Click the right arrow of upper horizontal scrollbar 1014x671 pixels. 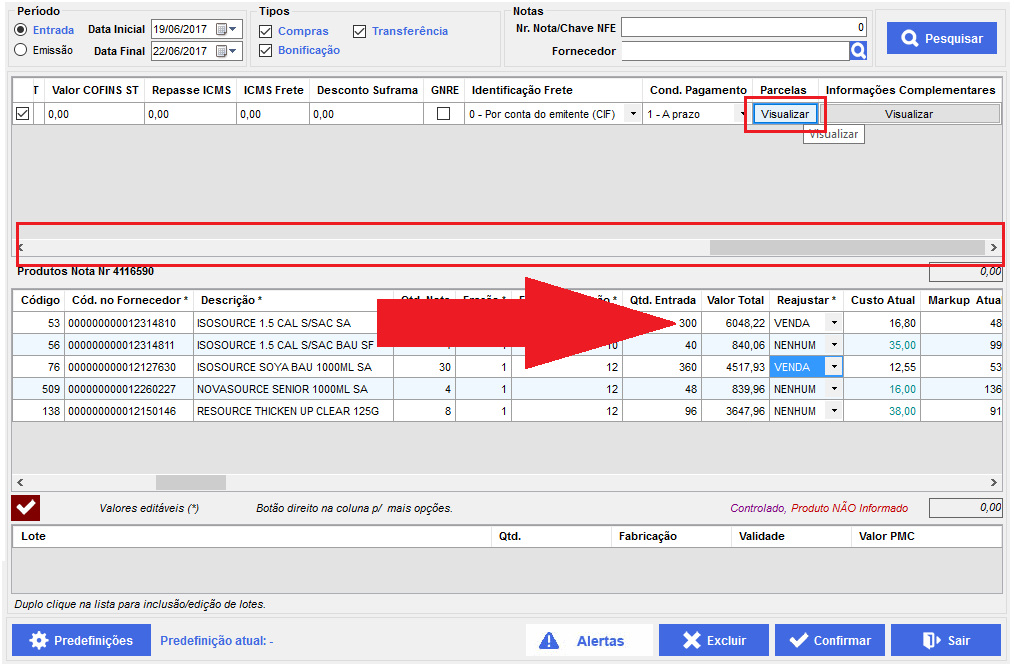point(993,247)
